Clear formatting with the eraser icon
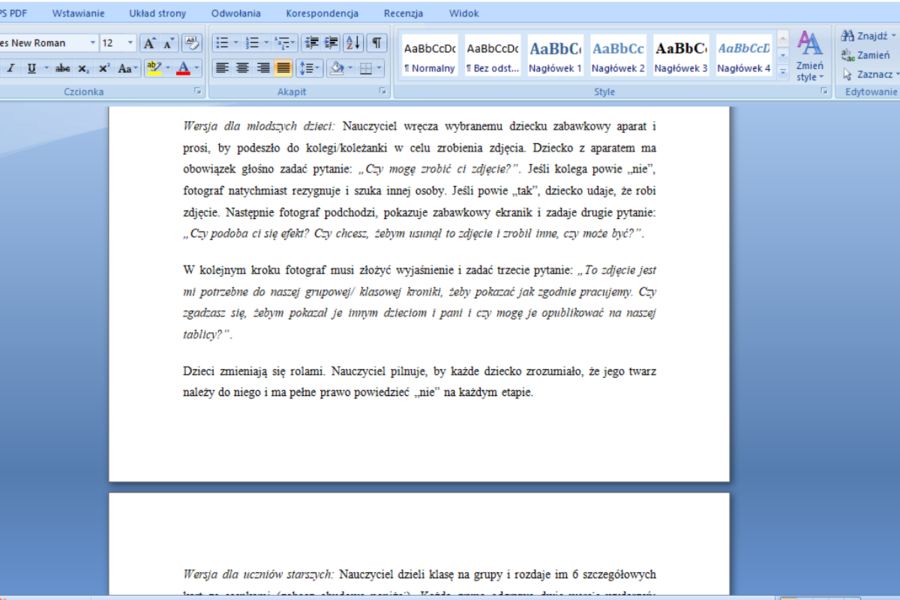900x600 pixels. click(192, 43)
